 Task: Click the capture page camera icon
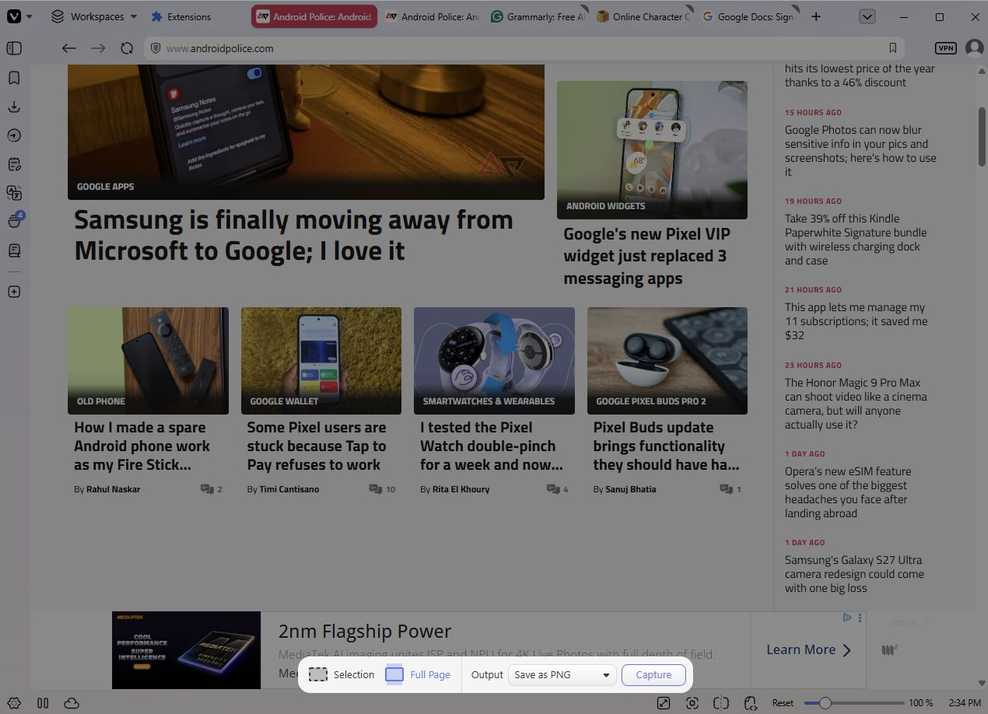692,703
